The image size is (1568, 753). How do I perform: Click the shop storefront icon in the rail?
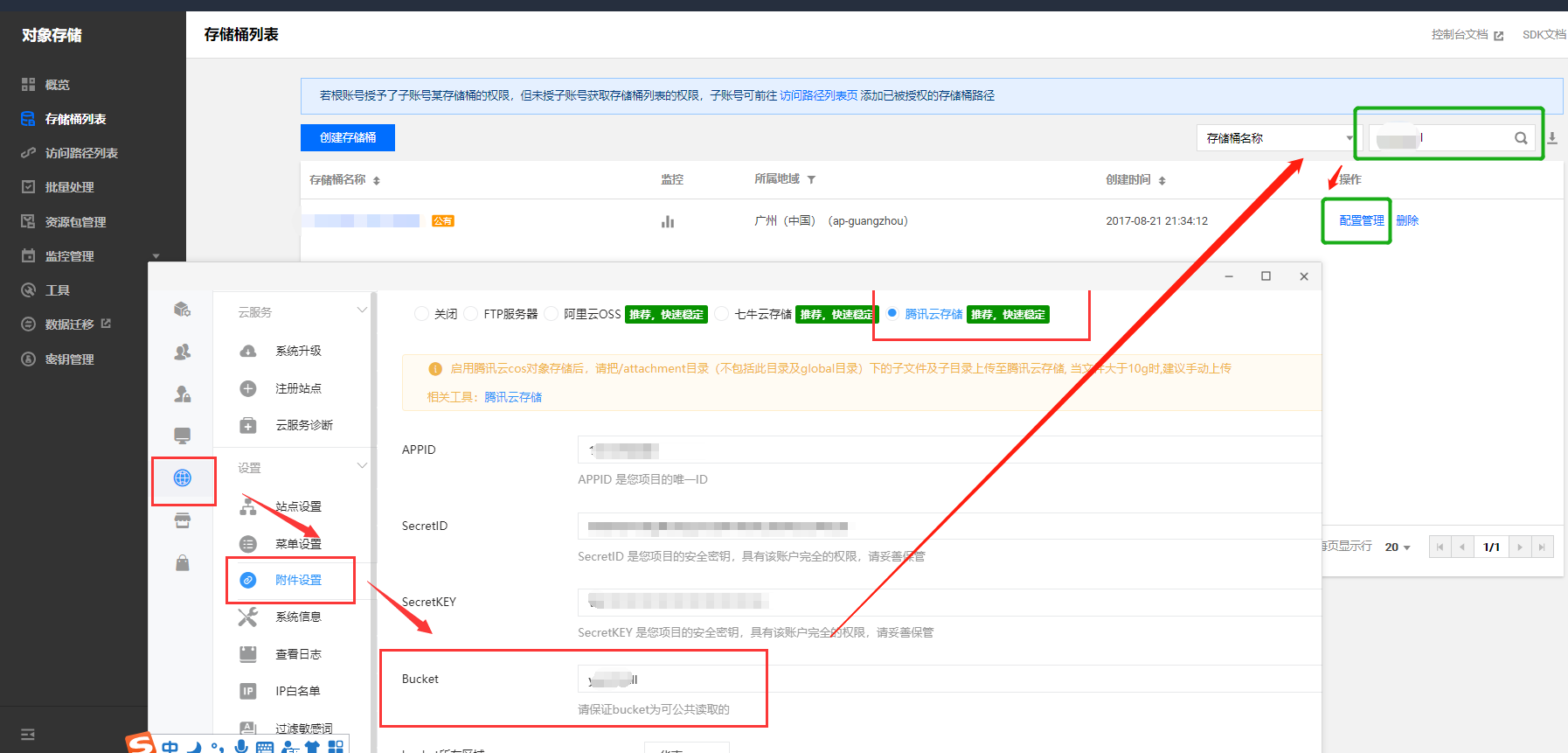[182, 520]
